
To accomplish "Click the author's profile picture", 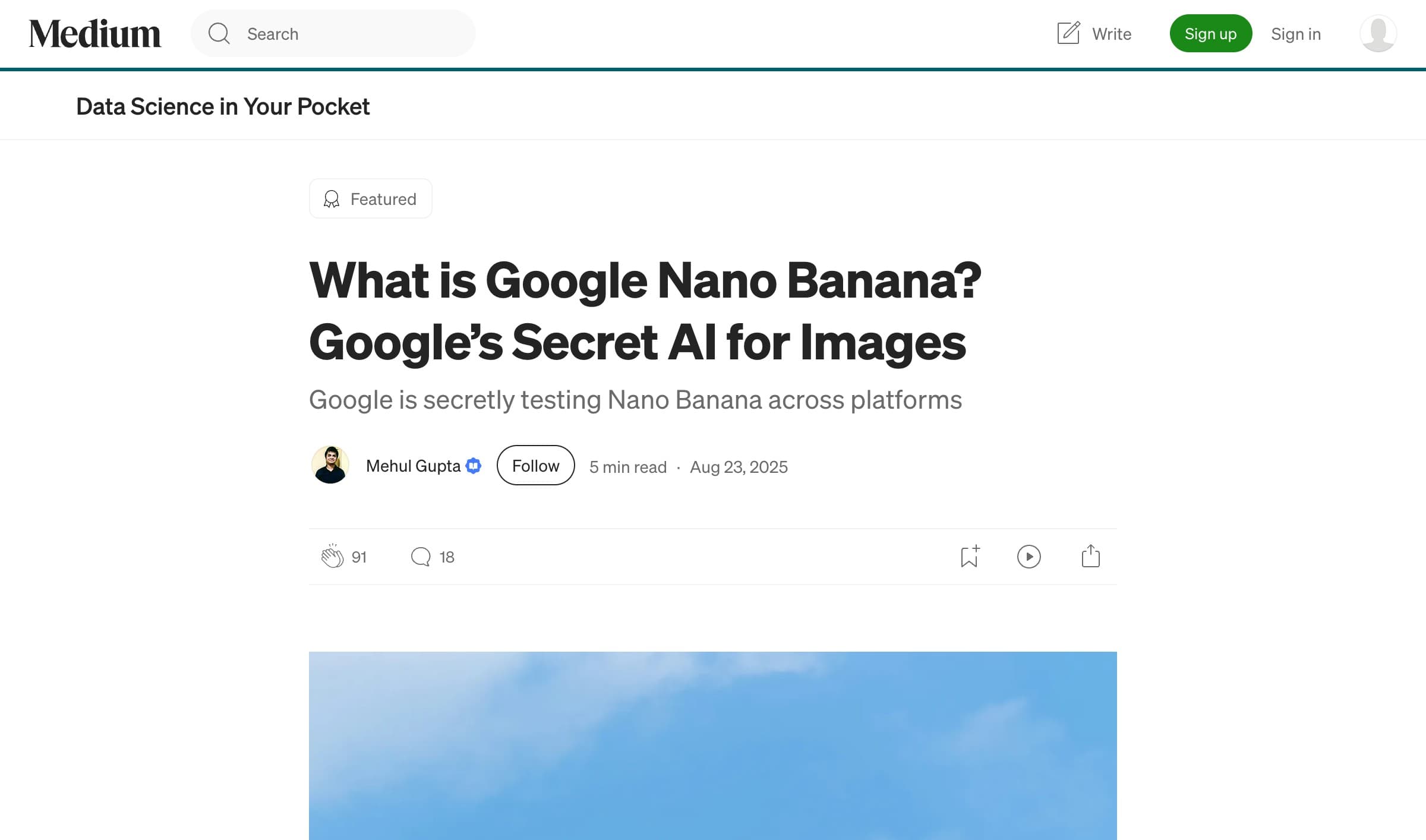I will point(330,465).
